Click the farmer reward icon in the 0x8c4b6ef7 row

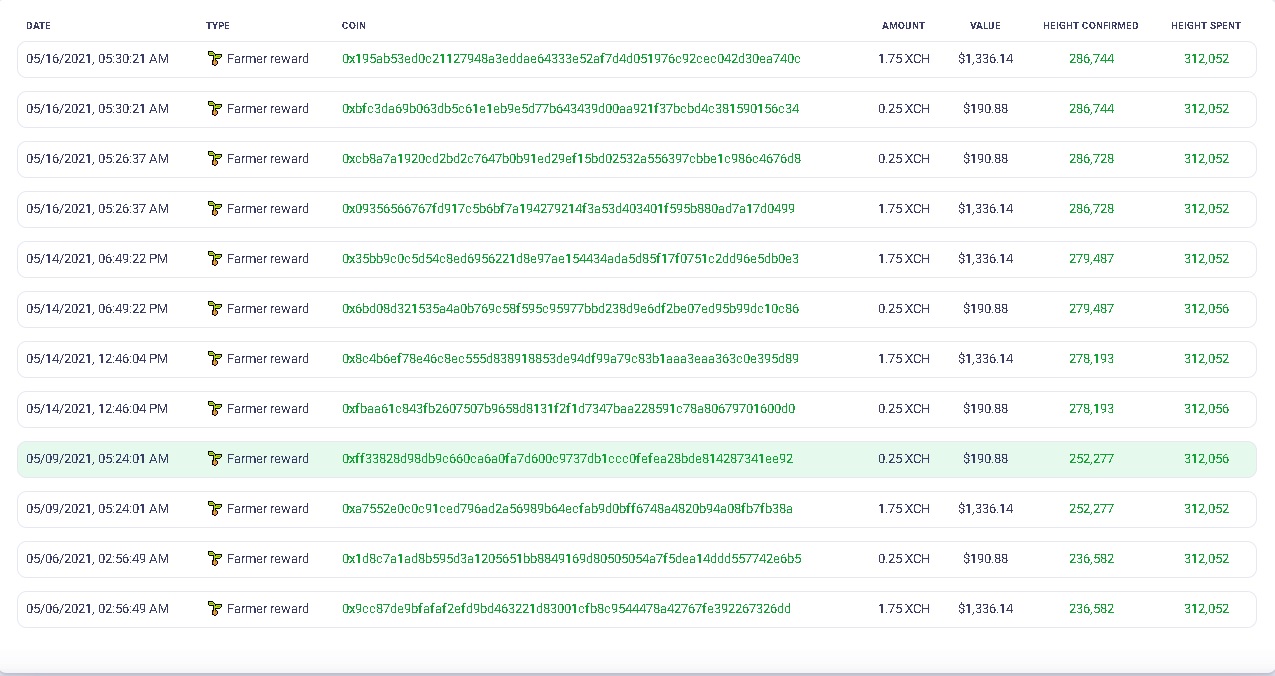pyautogui.click(x=214, y=359)
